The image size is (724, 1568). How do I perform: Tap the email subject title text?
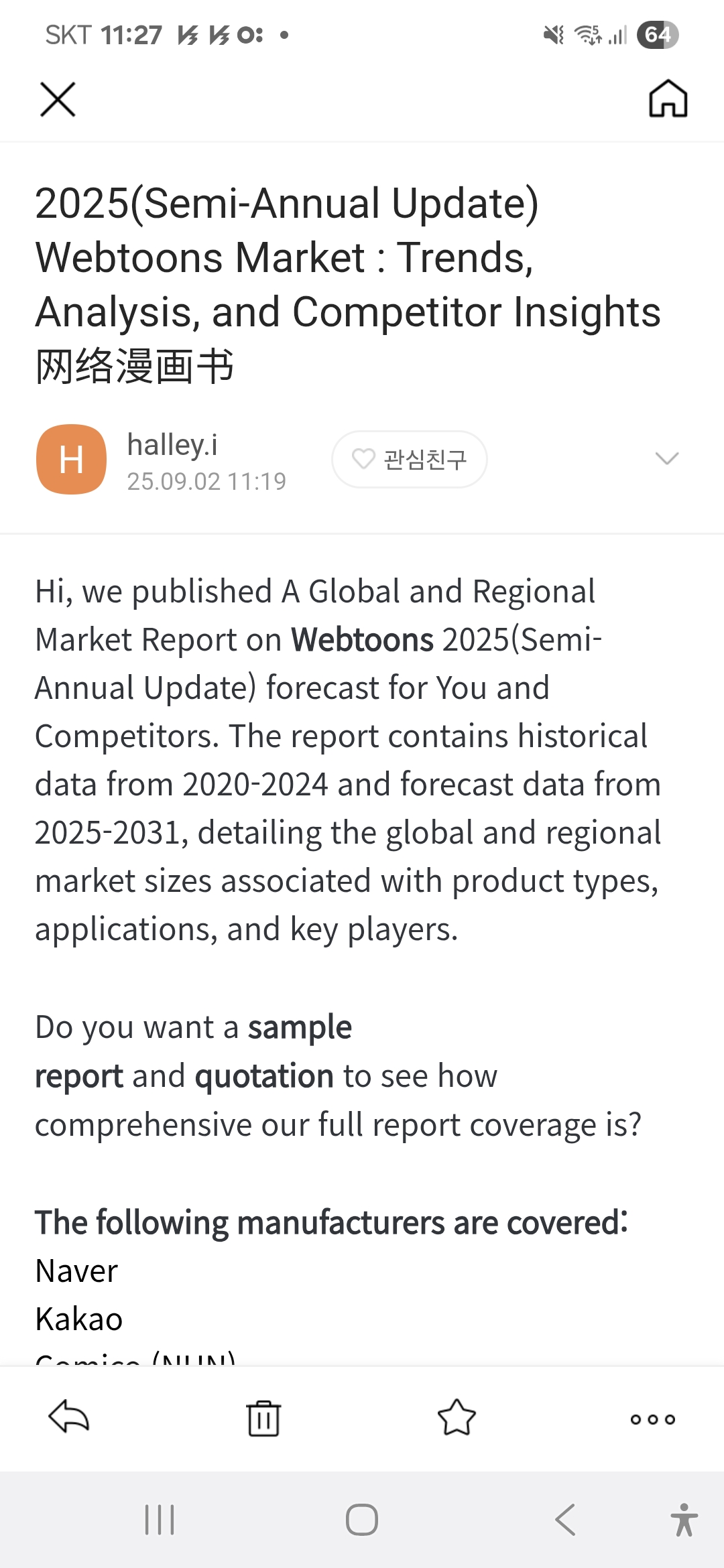tap(348, 285)
